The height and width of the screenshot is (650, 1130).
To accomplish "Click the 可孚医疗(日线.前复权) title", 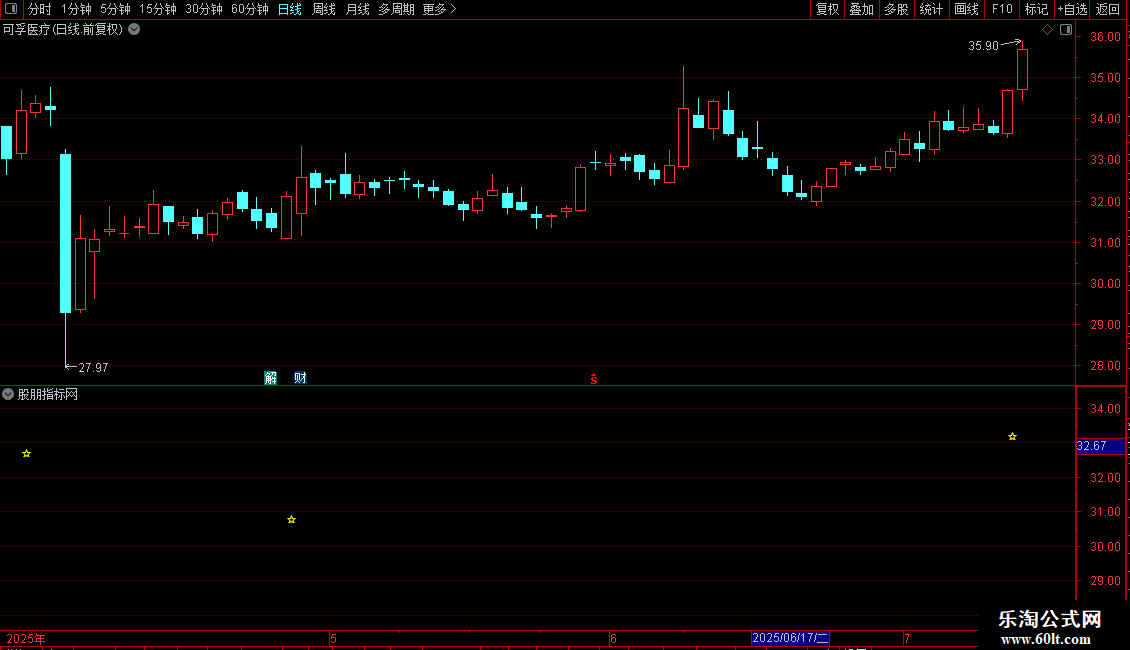I will [63, 30].
